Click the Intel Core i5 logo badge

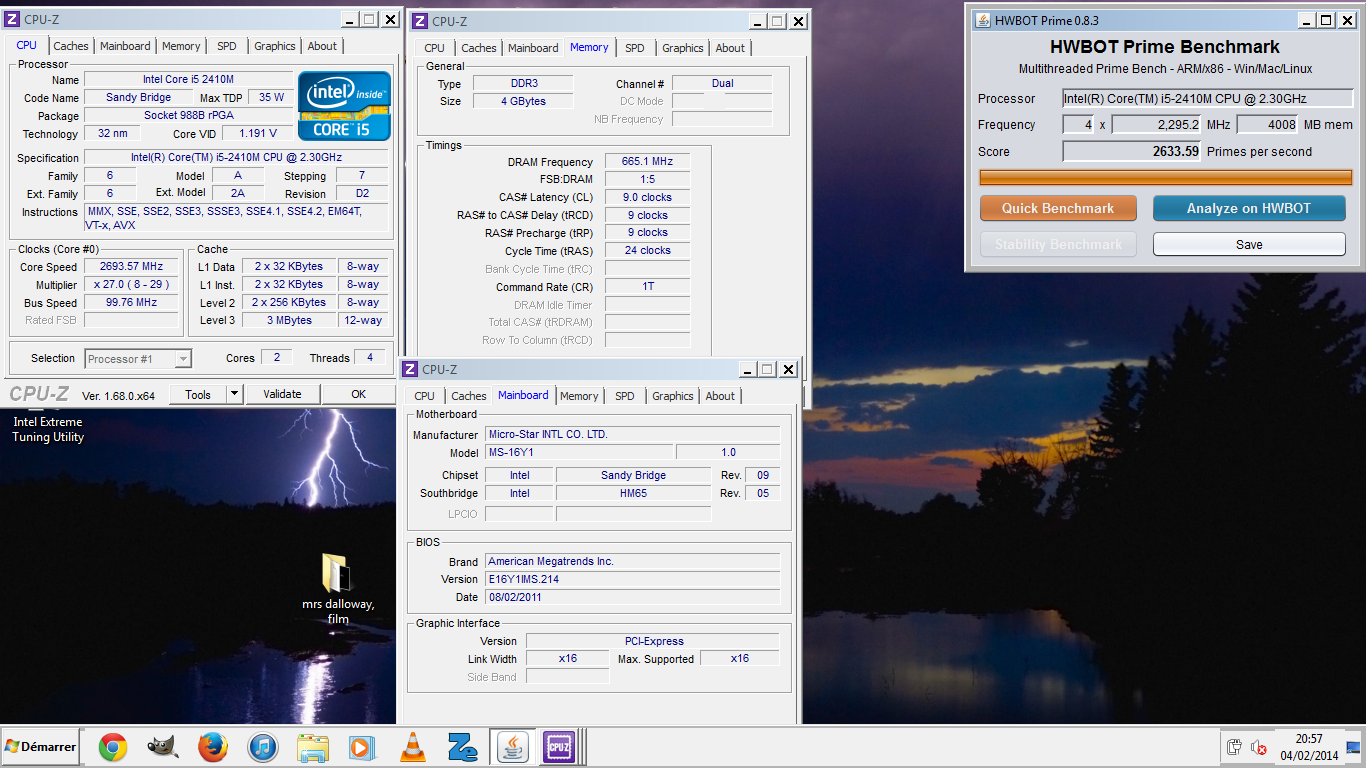tap(344, 105)
